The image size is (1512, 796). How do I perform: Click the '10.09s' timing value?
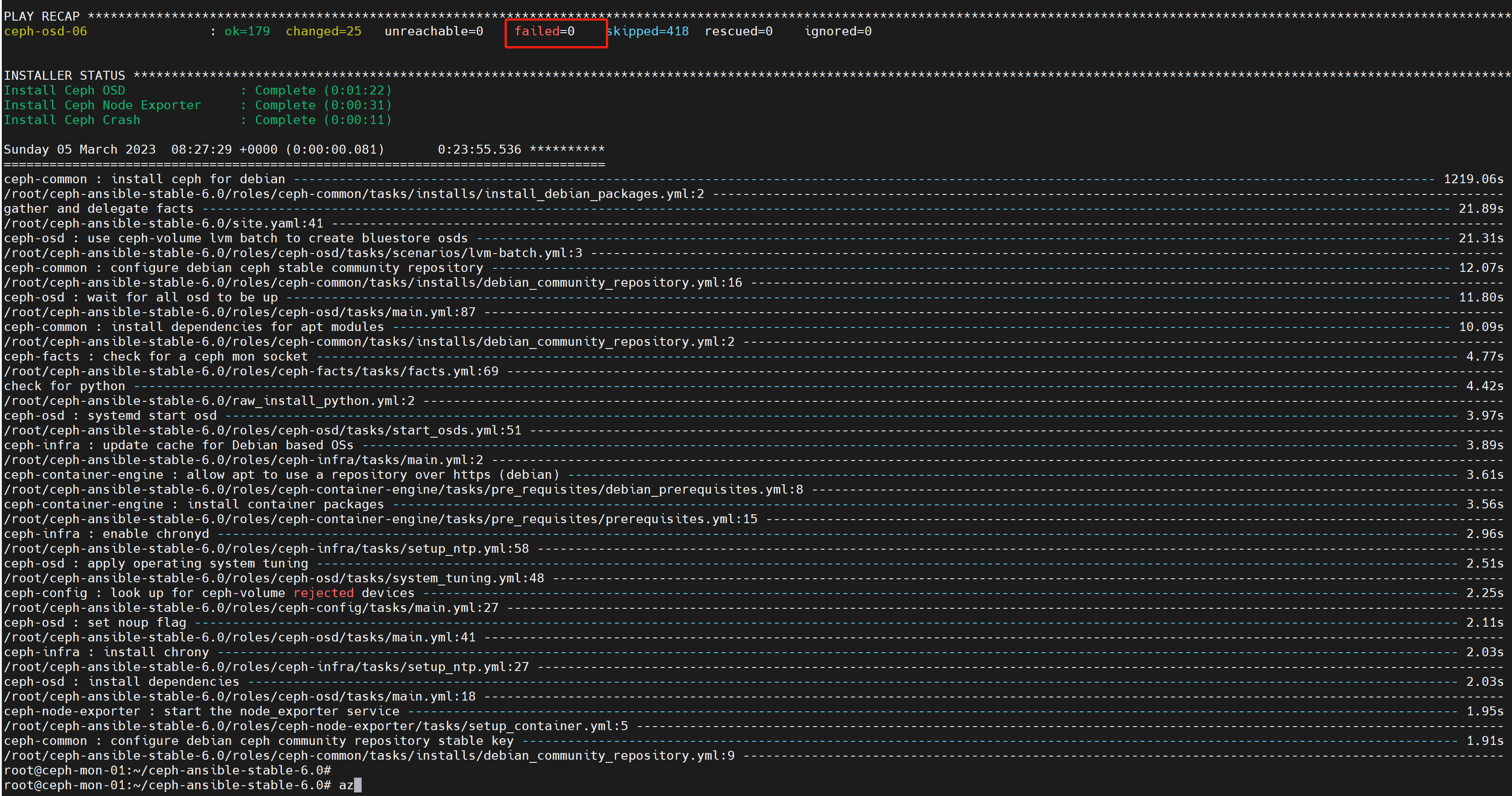click(x=1481, y=327)
